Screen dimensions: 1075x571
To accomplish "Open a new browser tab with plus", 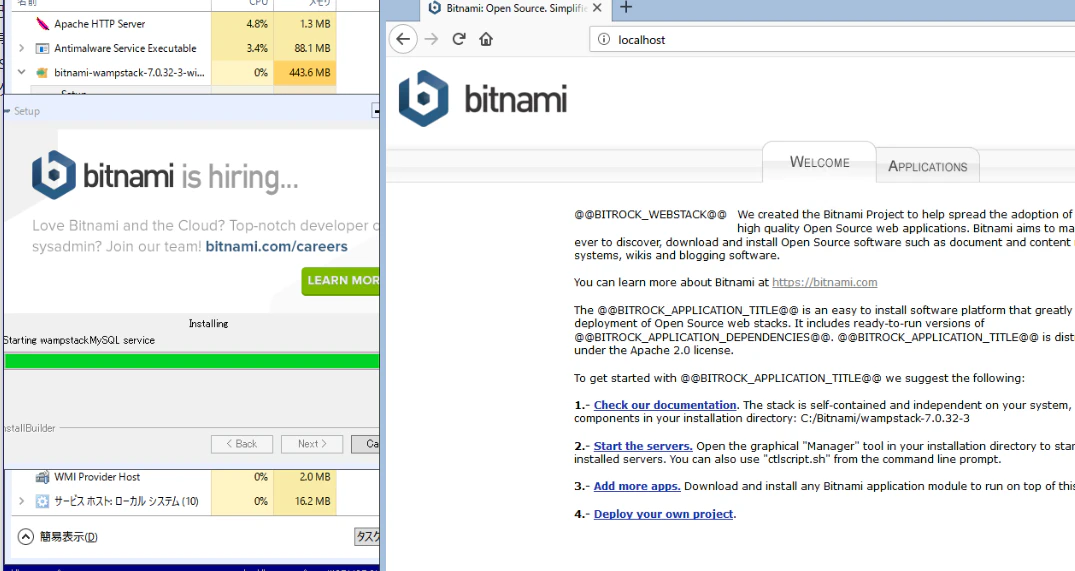I will [x=625, y=8].
